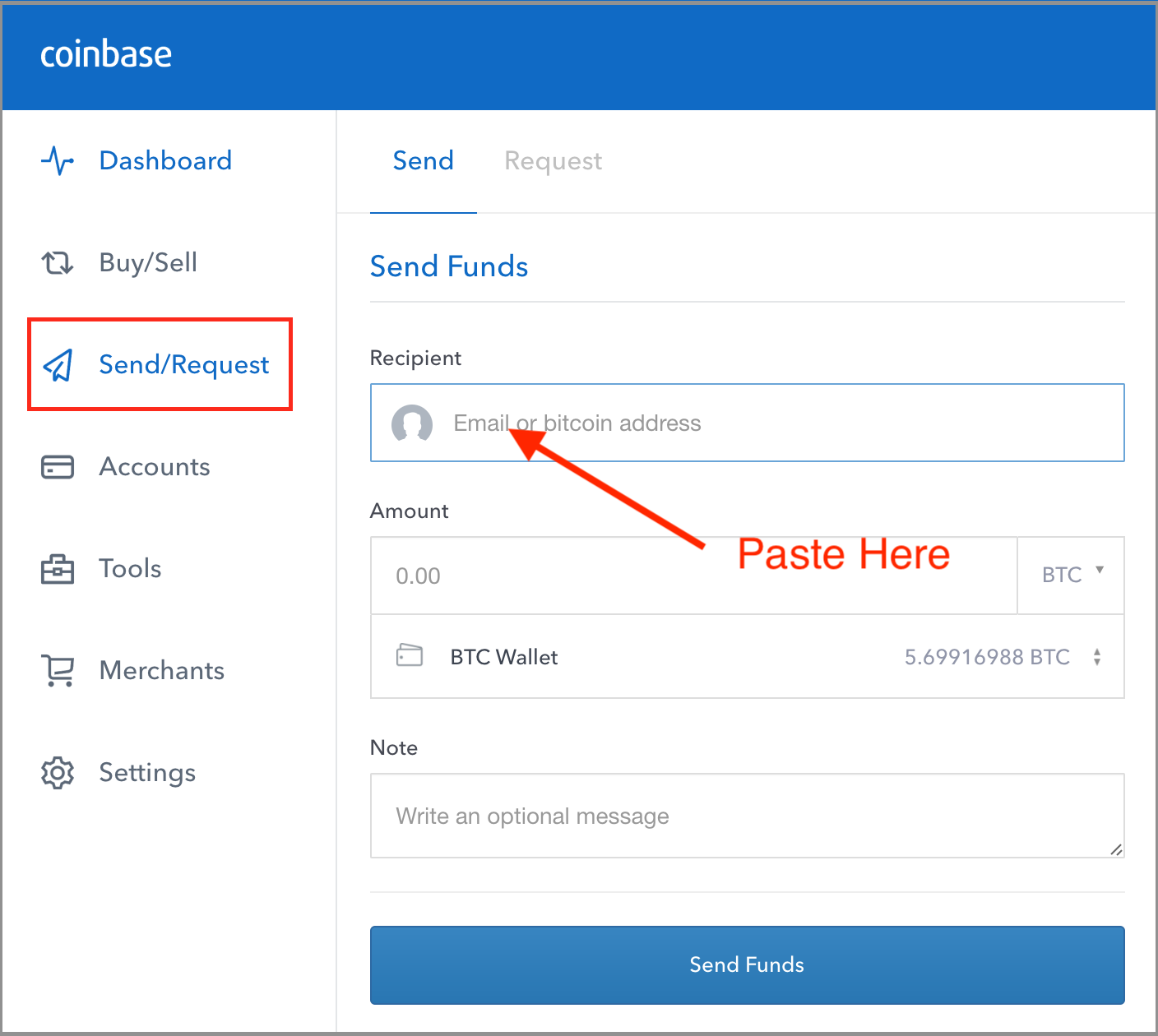Open the Send/Request sidebar link
This screenshot has height=1036, width=1158.
184,364
